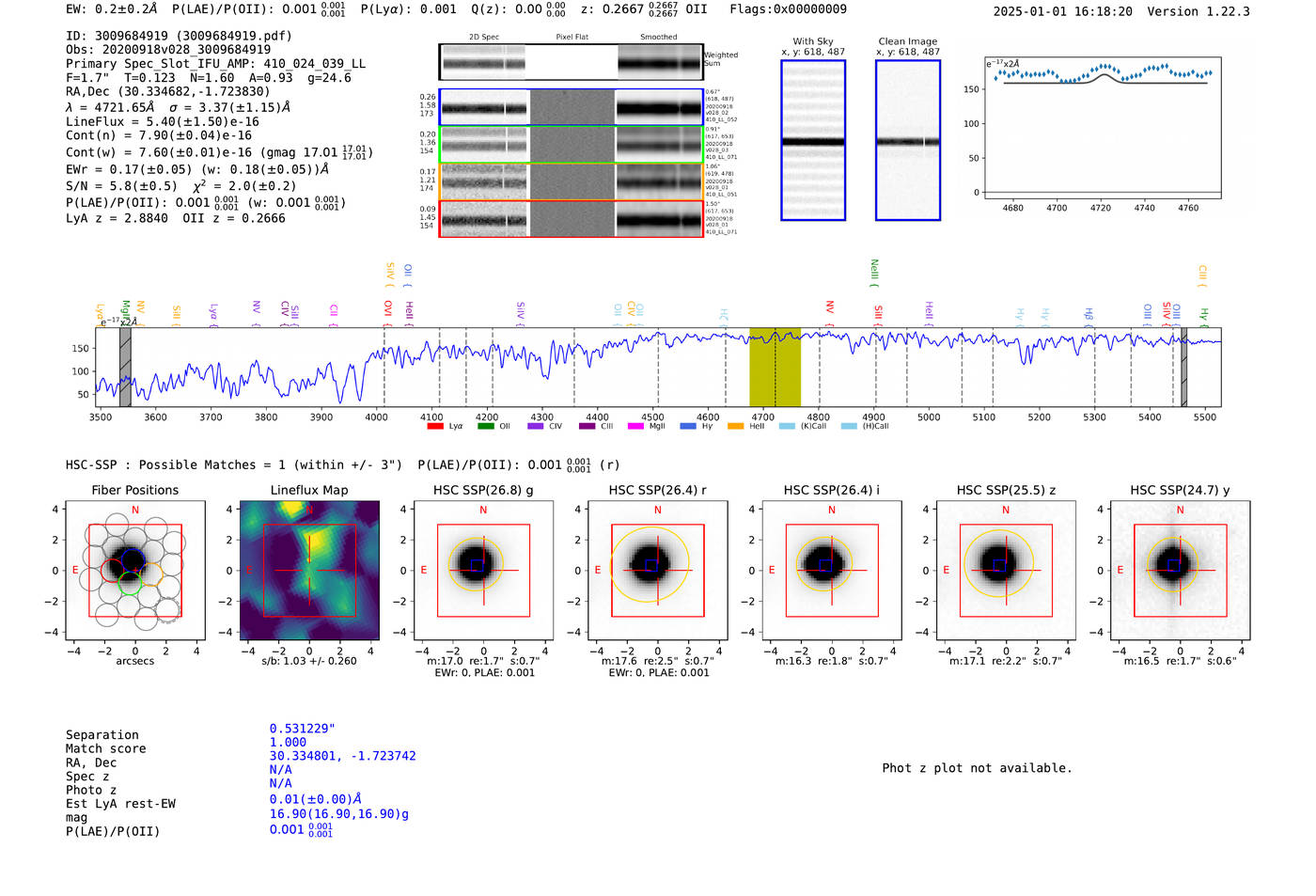Screen dimensions: 1316x896
Task: Click the arcsecs axis label under Fiber Positions
Action: [x=135, y=661]
